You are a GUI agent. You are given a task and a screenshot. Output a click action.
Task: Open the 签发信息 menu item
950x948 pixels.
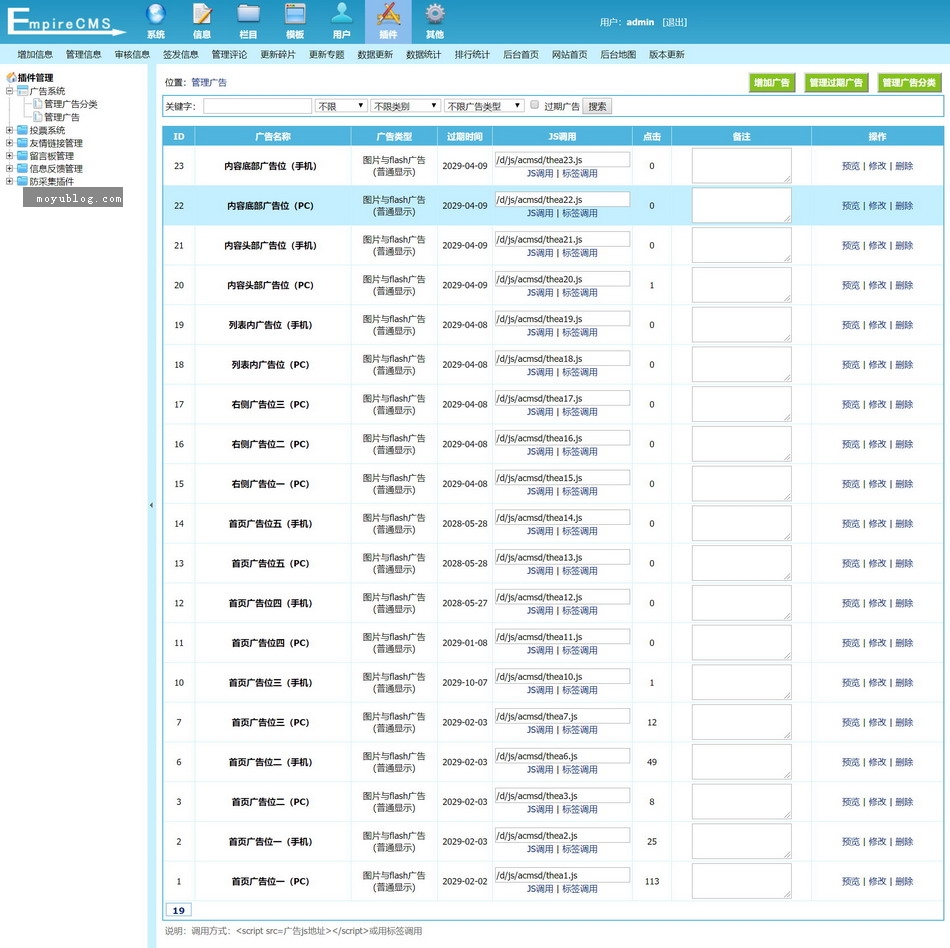pos(181,55)
